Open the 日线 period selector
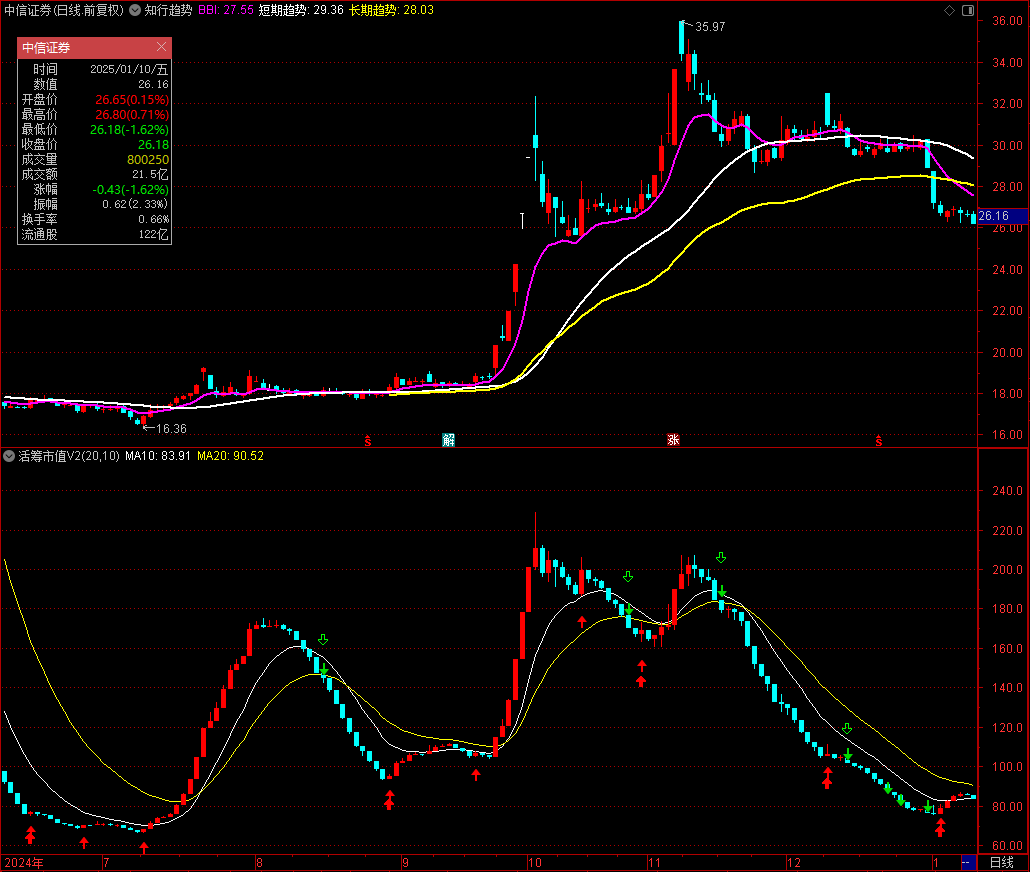 tap(1001, 862)
